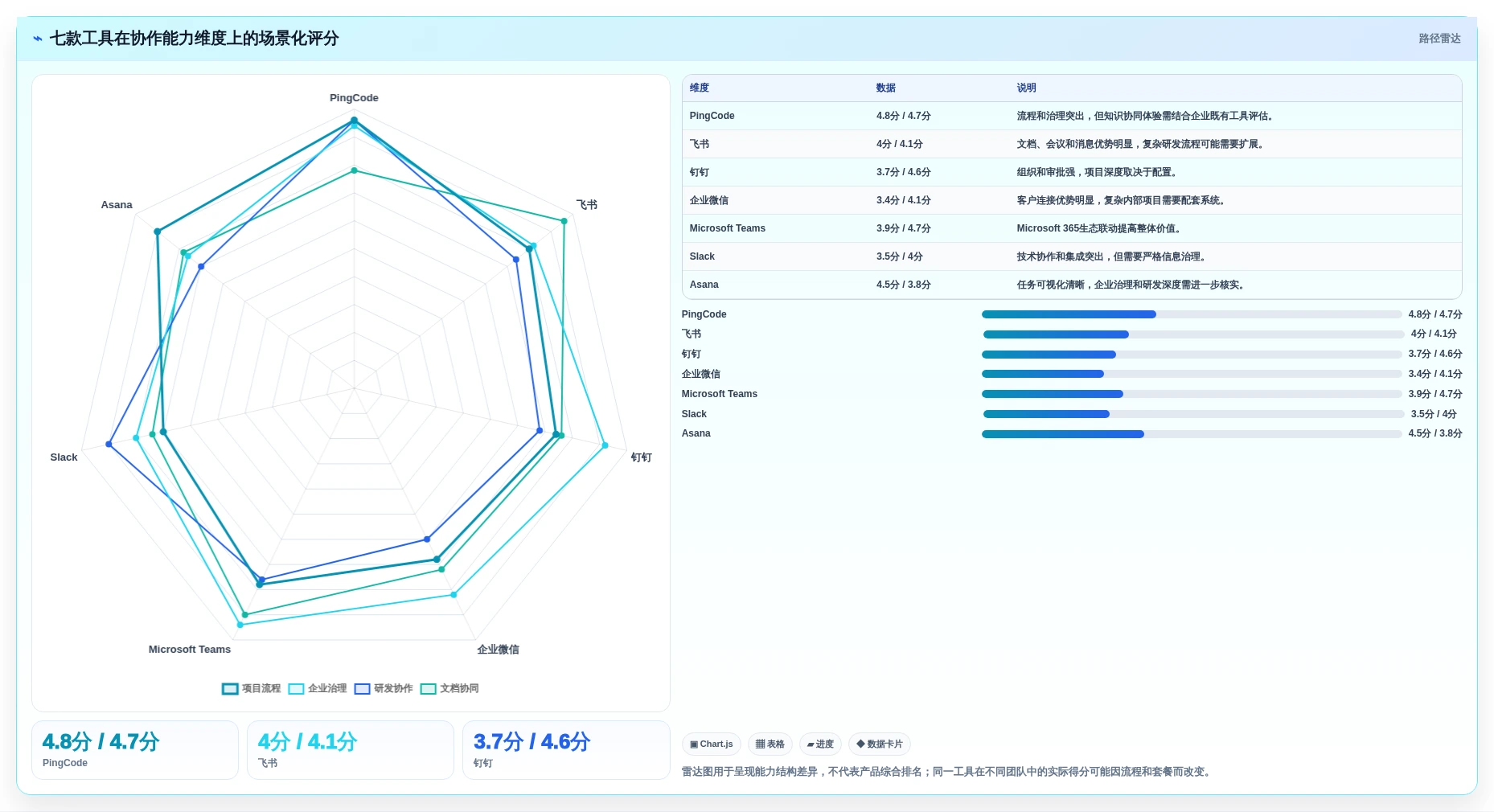Click the Slack radar axis label

pos(64,457)
